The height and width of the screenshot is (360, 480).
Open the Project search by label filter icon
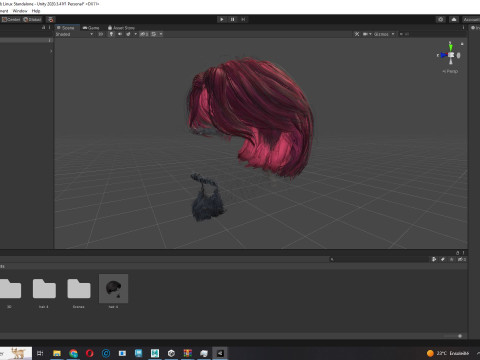[x=443, y=259]
